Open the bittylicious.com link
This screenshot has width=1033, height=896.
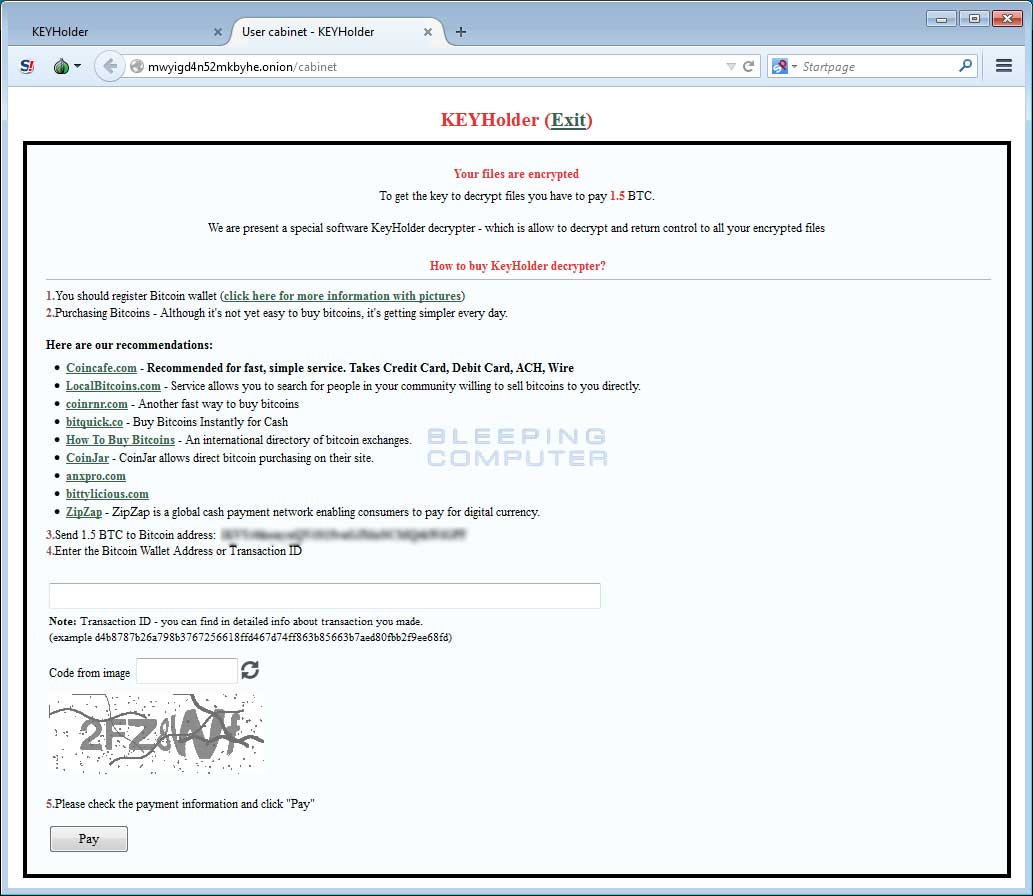pyautogui.click(x=107, y=493)
